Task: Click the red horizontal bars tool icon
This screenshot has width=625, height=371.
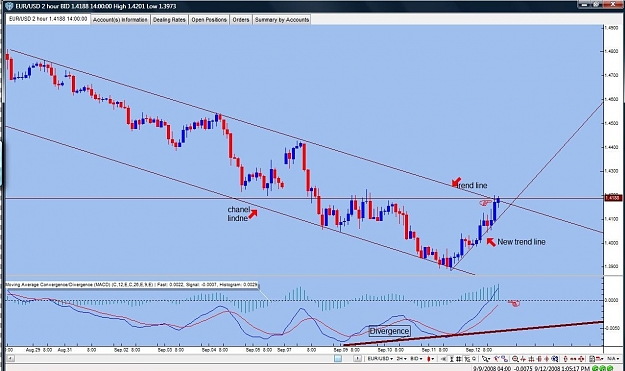Action: [531, 359]
